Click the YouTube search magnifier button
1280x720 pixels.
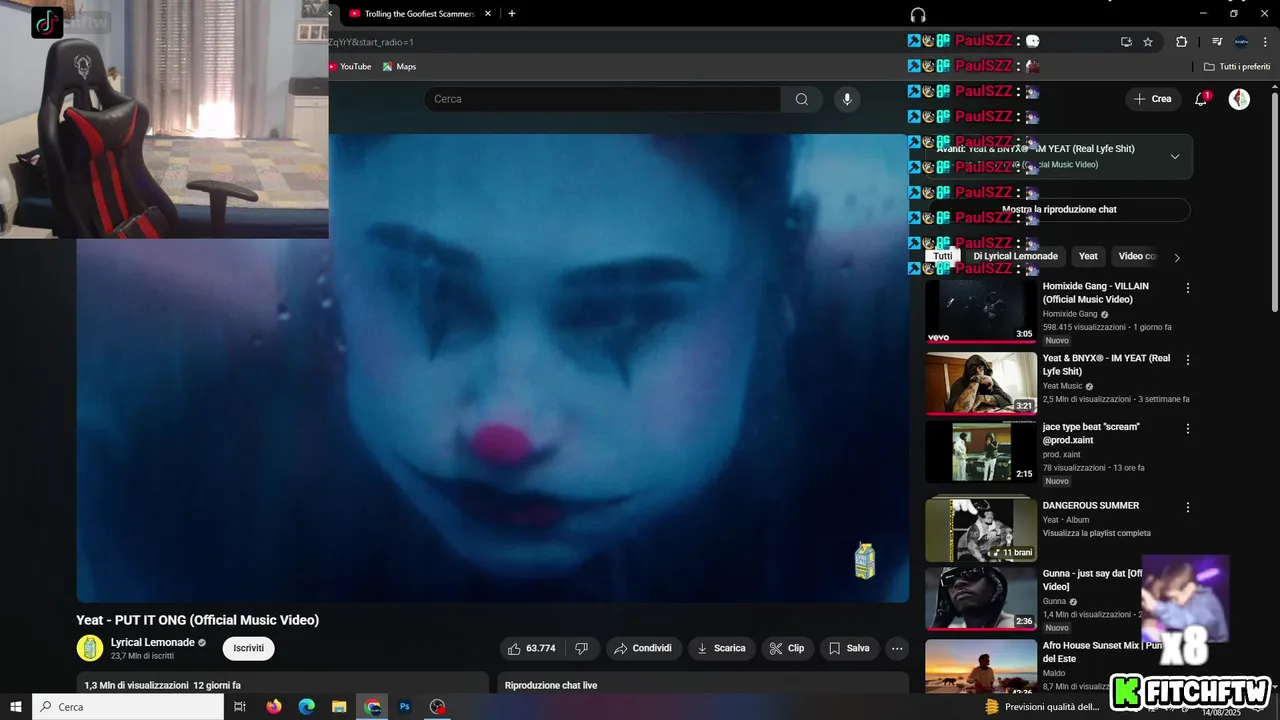click(802, 99)
